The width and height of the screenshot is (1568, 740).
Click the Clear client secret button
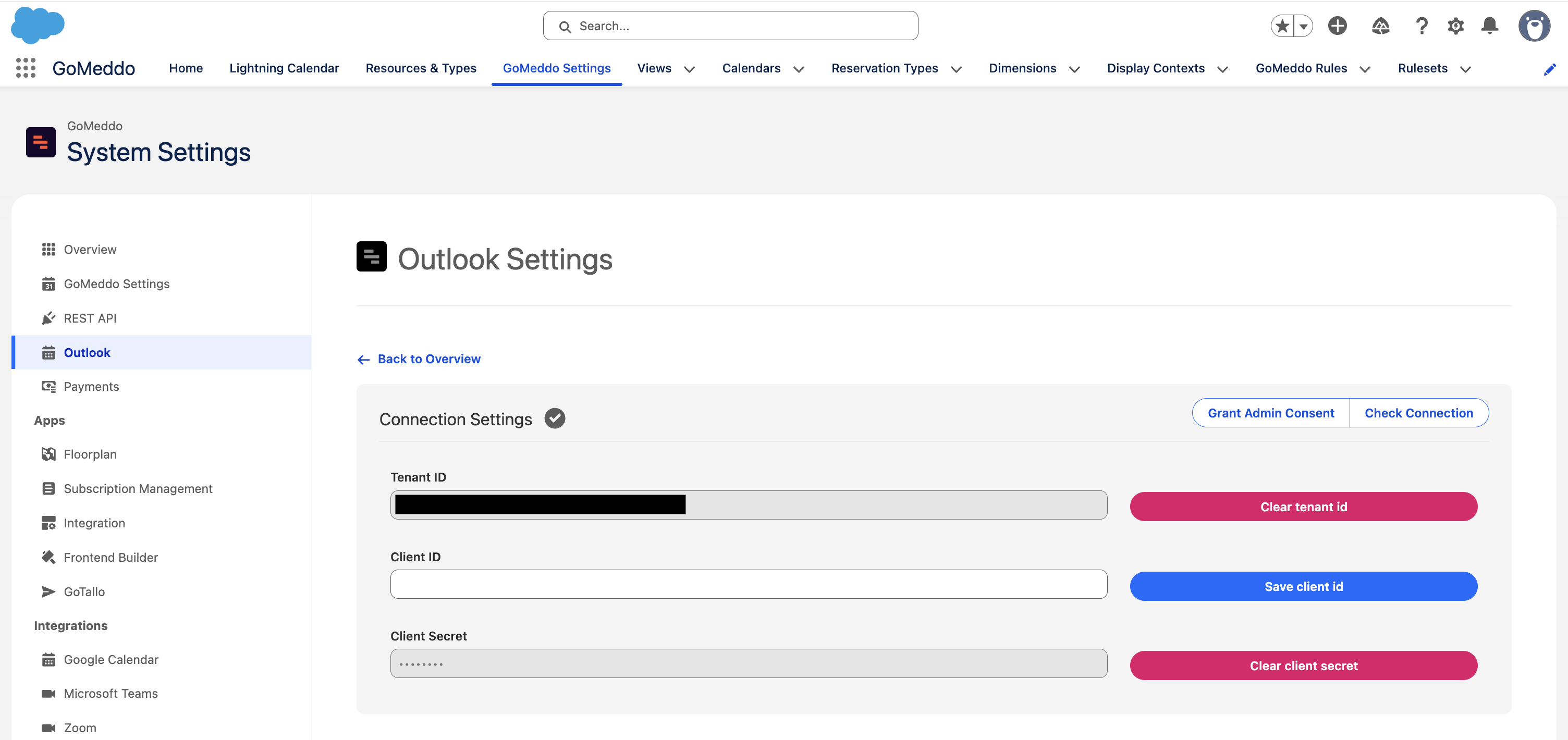1303,666
